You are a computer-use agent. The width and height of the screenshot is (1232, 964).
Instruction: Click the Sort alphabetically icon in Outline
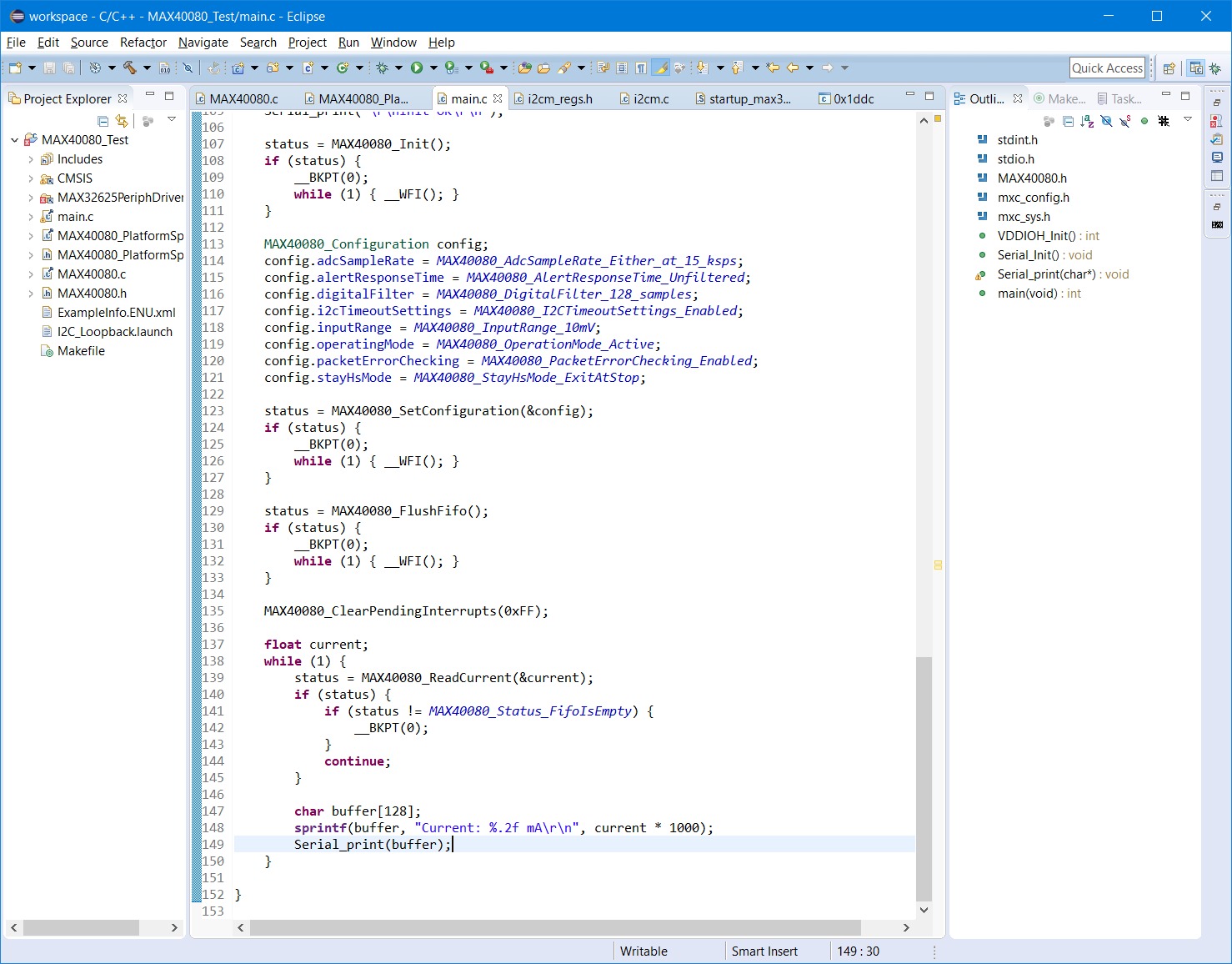click(1087, 121)
